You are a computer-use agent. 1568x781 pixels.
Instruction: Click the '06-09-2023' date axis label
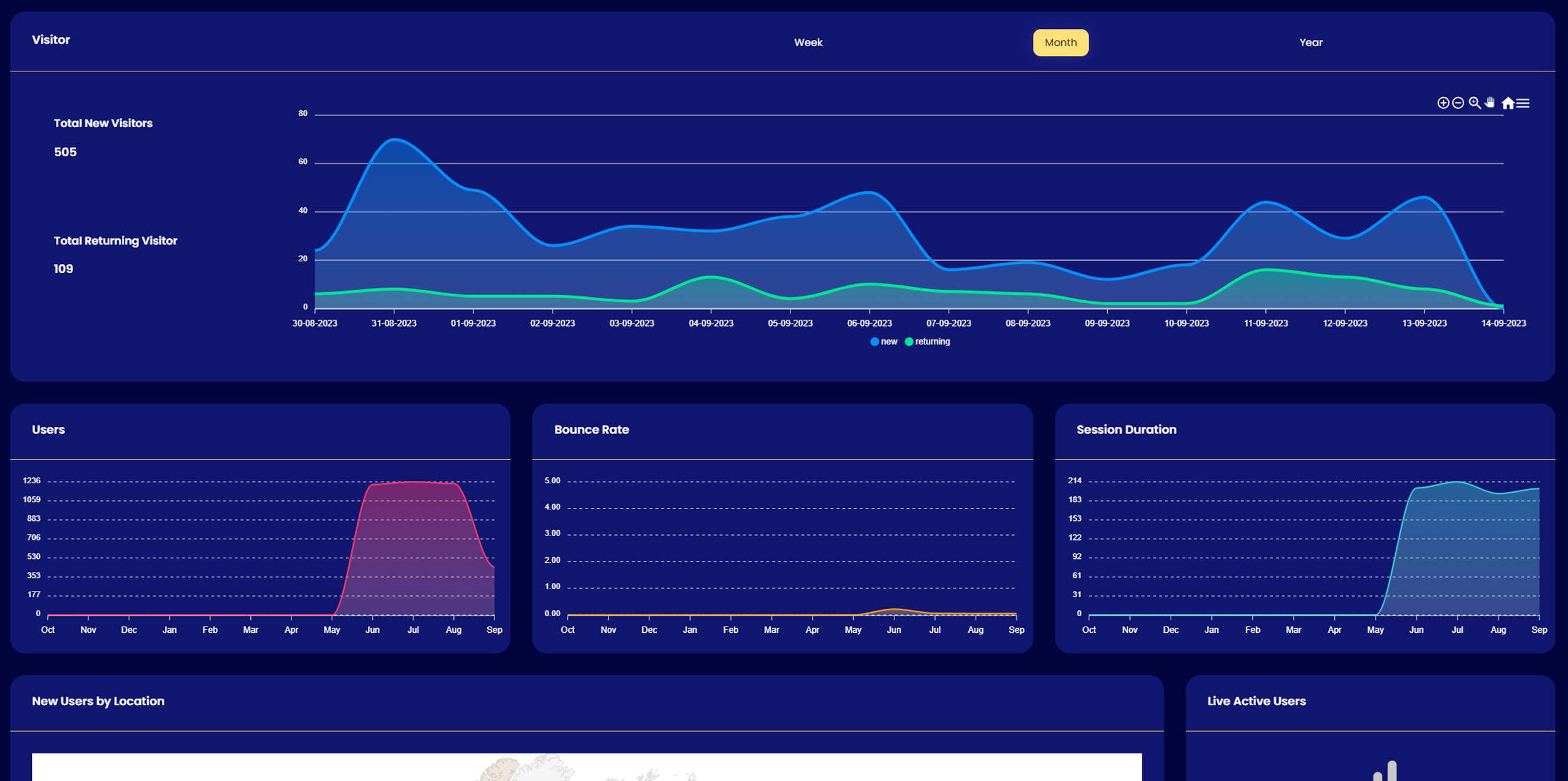pyautogui.click(x=869, y=323)
